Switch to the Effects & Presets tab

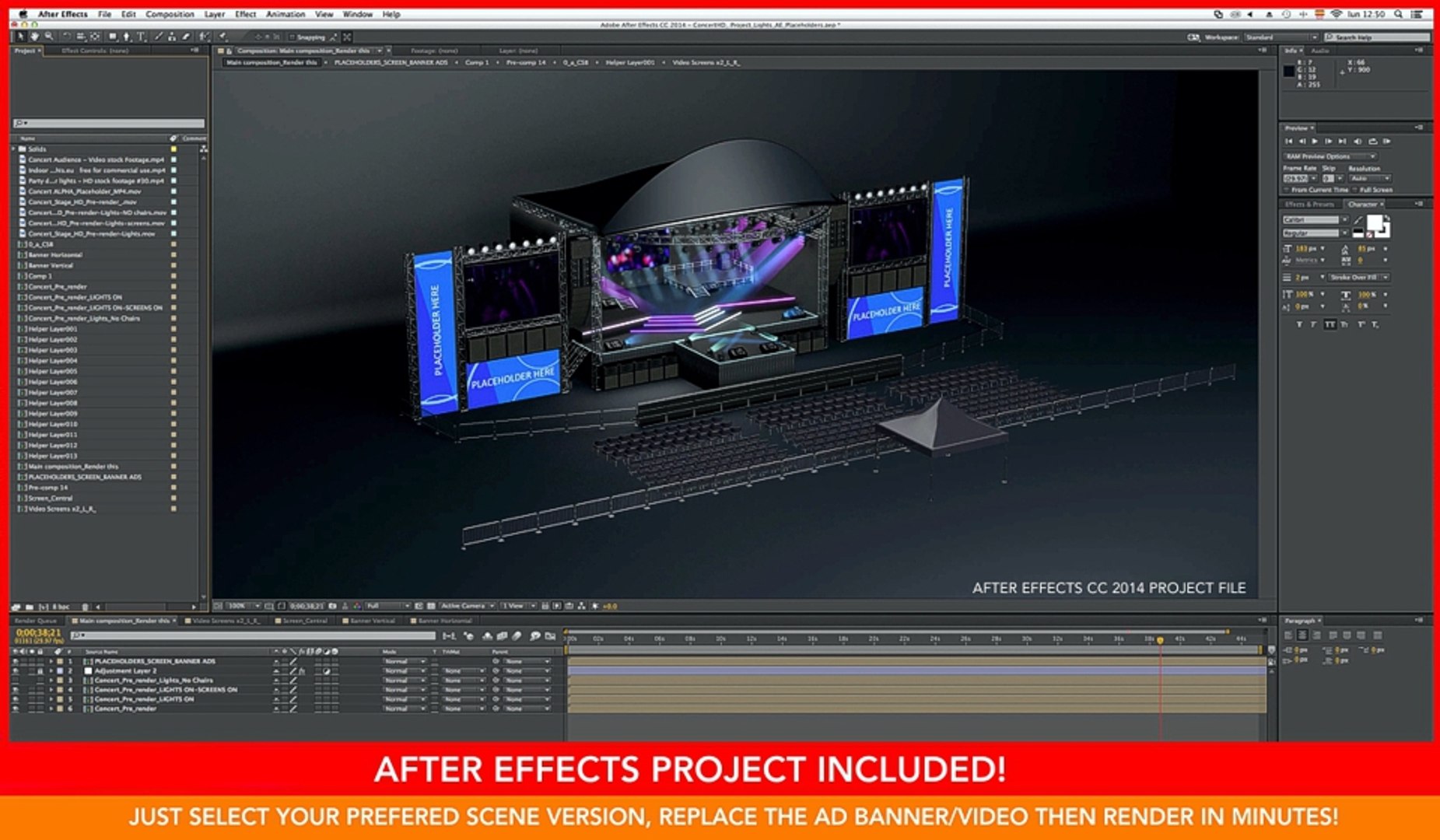point(1309,205)
